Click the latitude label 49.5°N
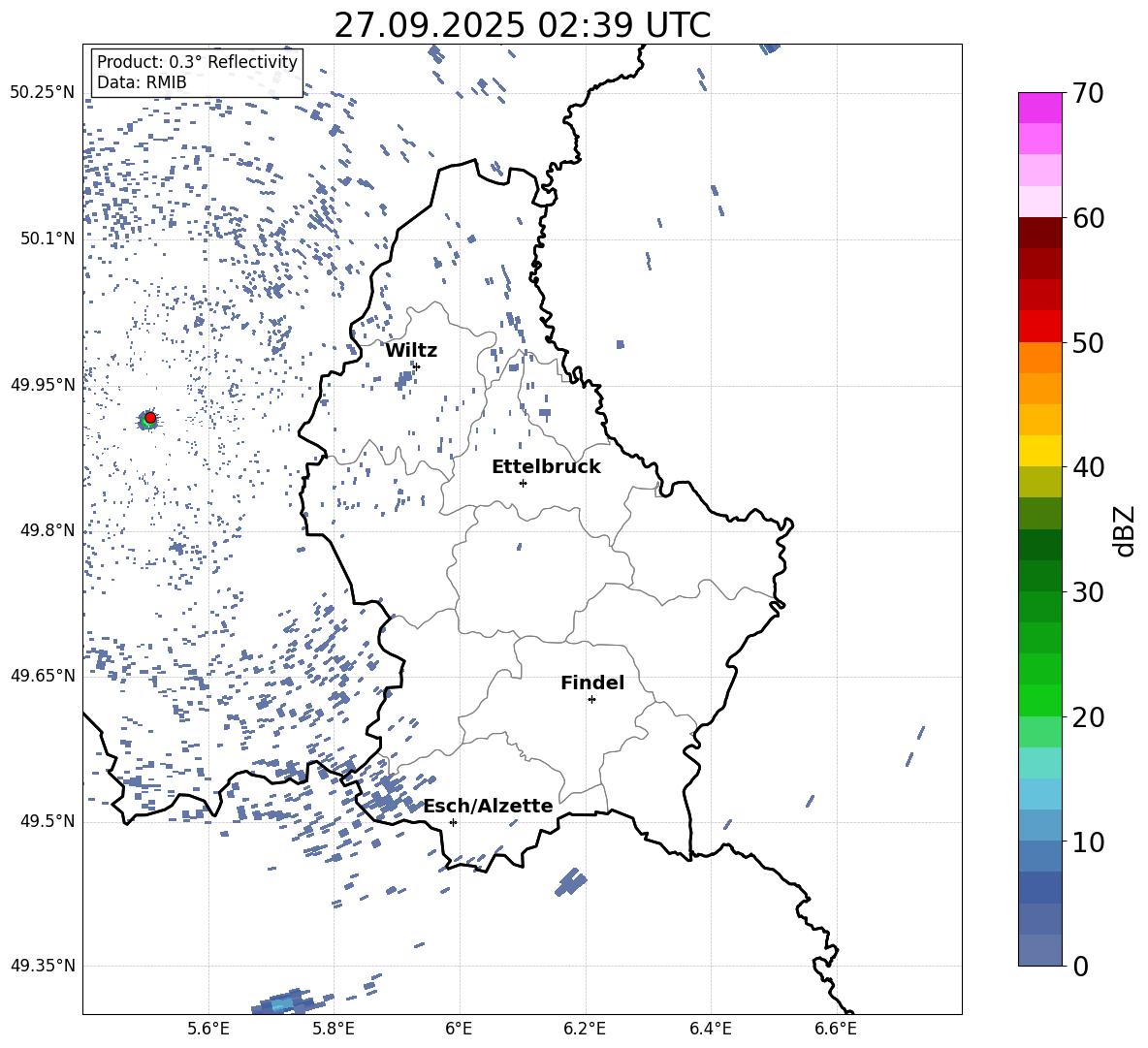The height and width of the screenshot is (1048, 1148). [x=48, y=821]
